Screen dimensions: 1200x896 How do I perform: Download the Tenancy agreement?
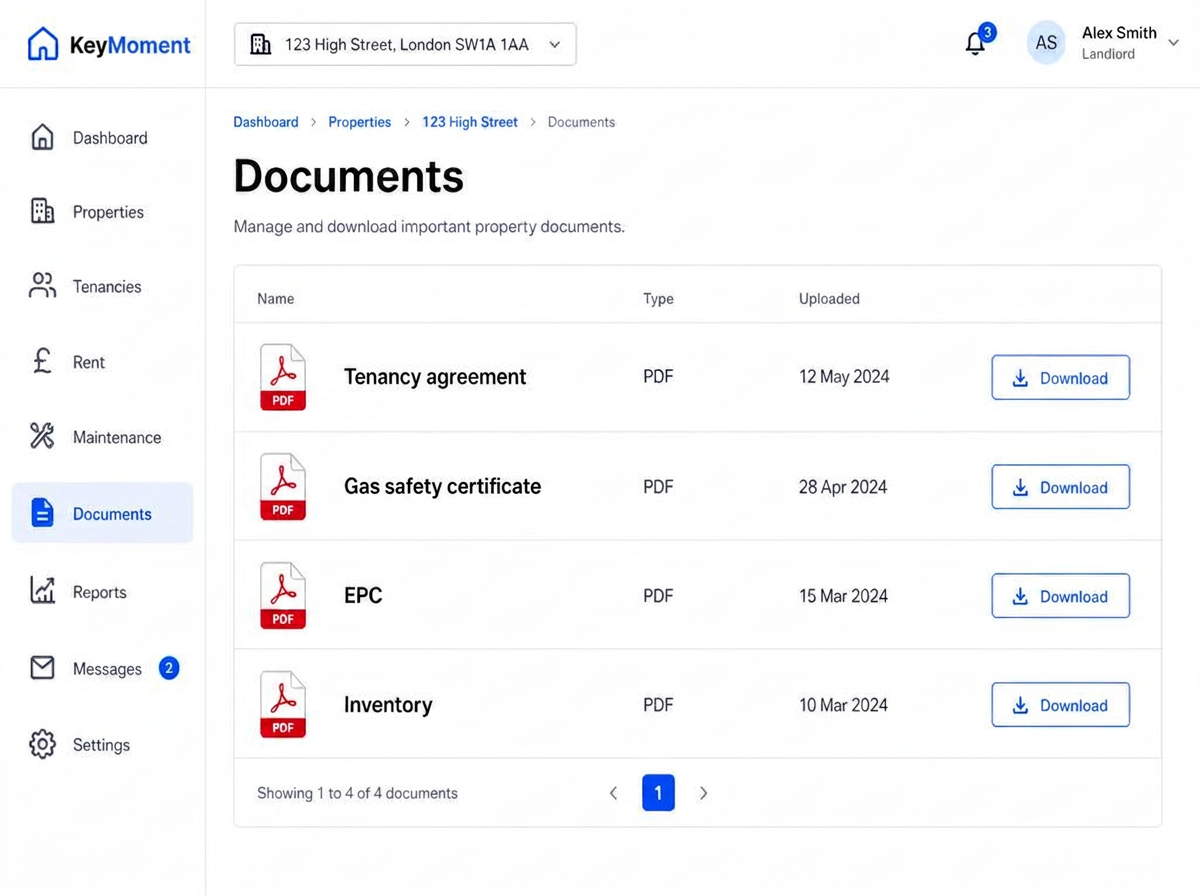pyautogui.click(x=1060, y=377)
